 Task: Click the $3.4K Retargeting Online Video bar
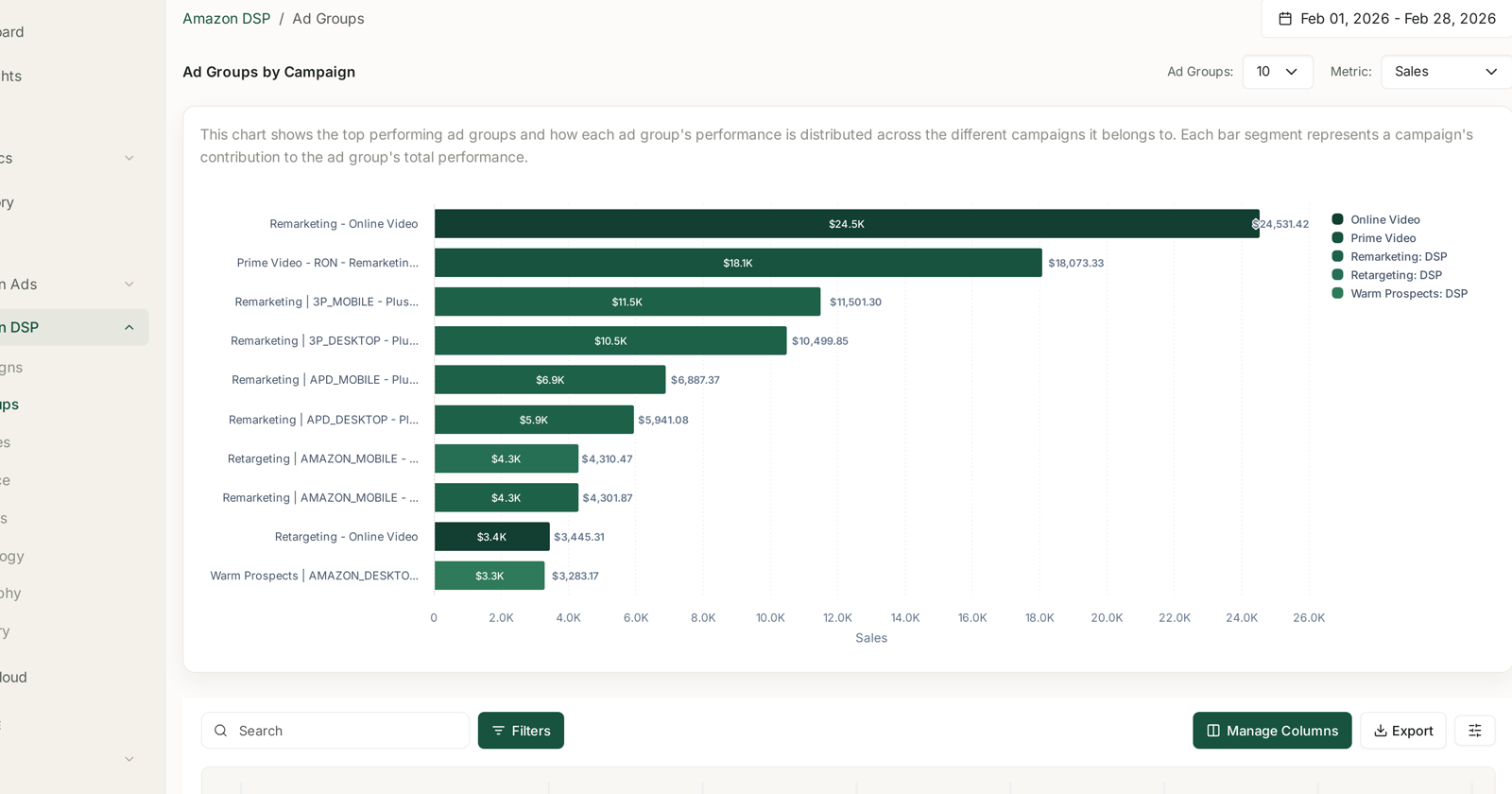pyautogui.click(x=491, y=537)
